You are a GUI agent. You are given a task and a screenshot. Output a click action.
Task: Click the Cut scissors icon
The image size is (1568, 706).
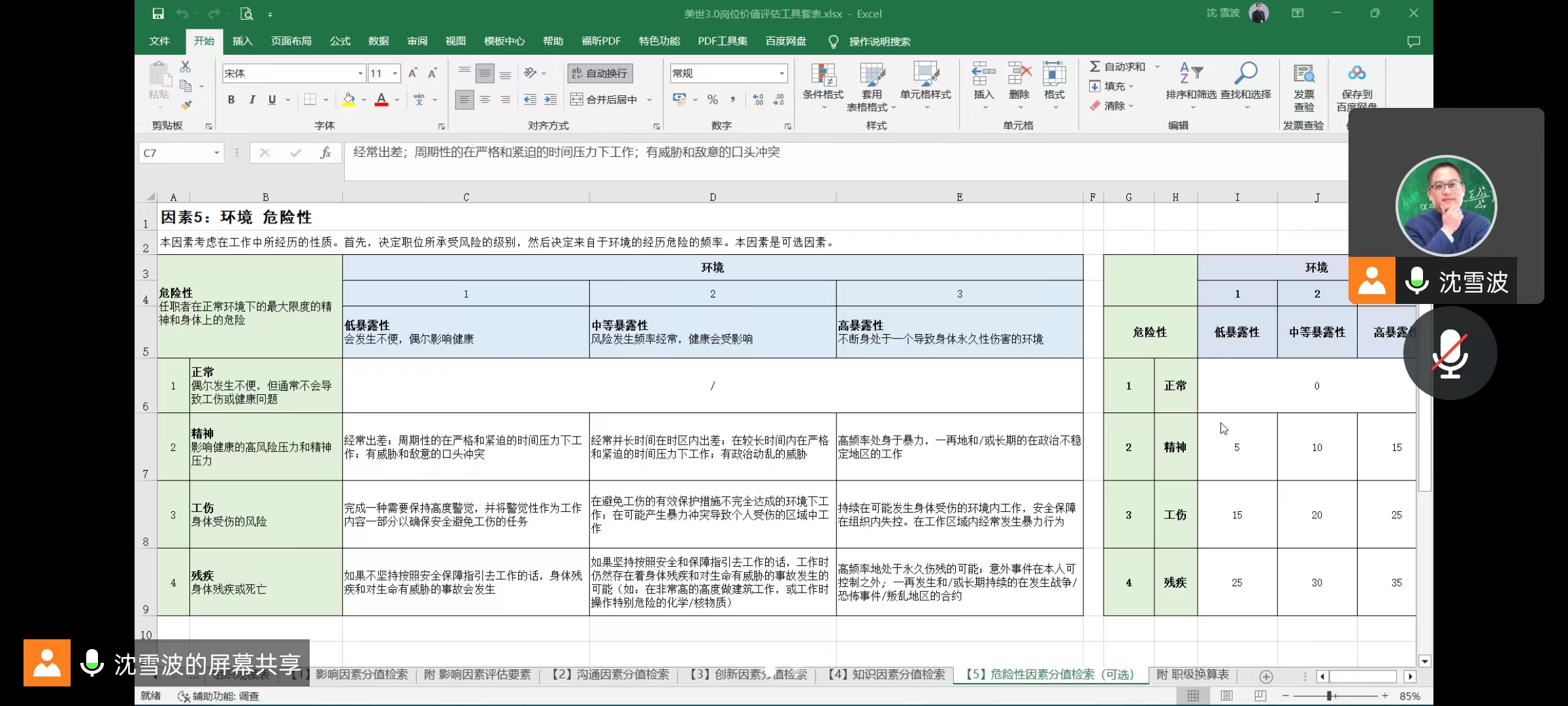click(x=186, y=67)
